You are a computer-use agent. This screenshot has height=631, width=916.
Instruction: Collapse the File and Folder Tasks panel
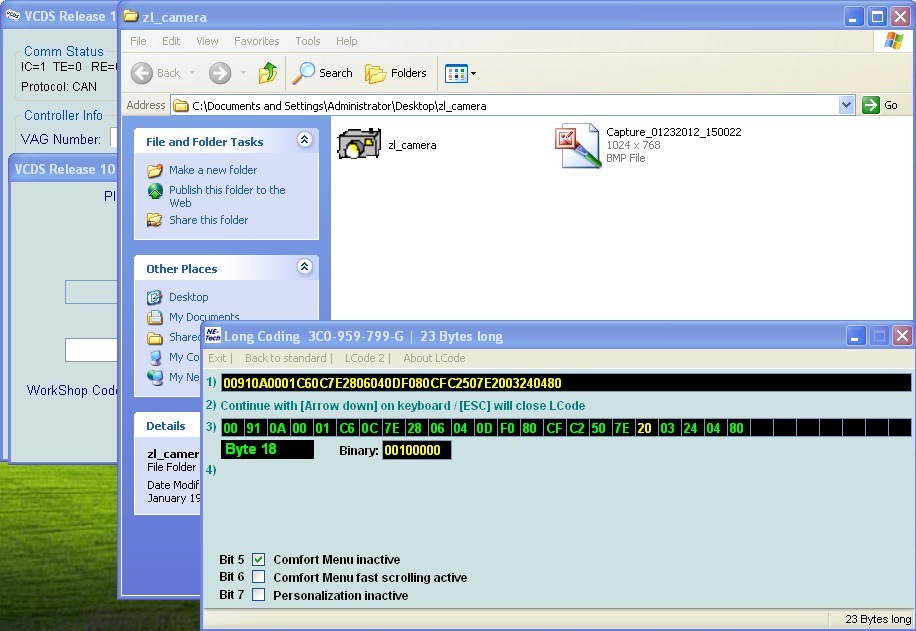click(304, 140)
